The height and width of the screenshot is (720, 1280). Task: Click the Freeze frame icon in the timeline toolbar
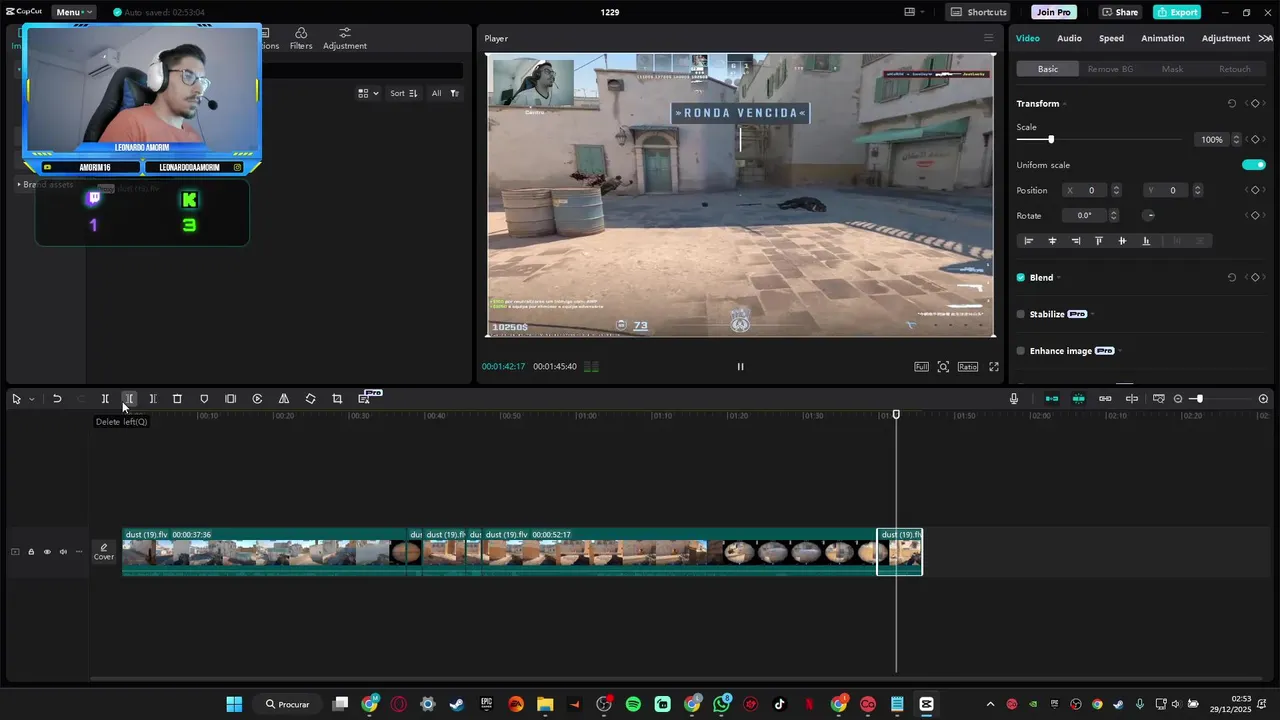[x=231, y=399]
